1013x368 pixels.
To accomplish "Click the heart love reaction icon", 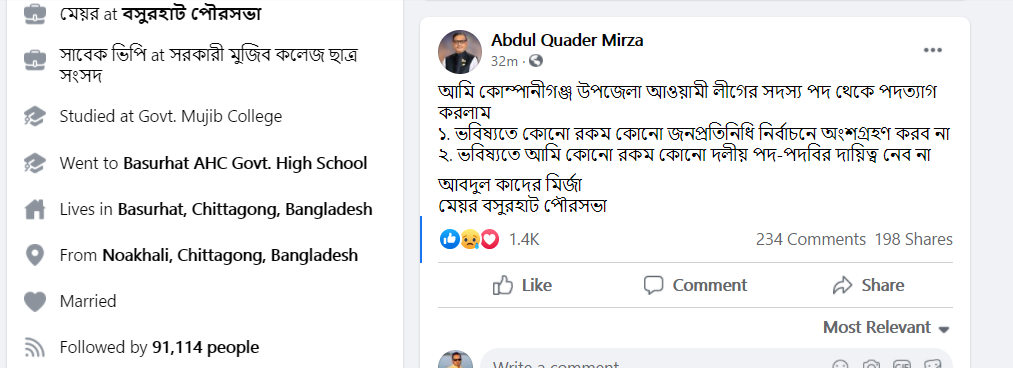I will pyautogui.click(x=490, y=240).
